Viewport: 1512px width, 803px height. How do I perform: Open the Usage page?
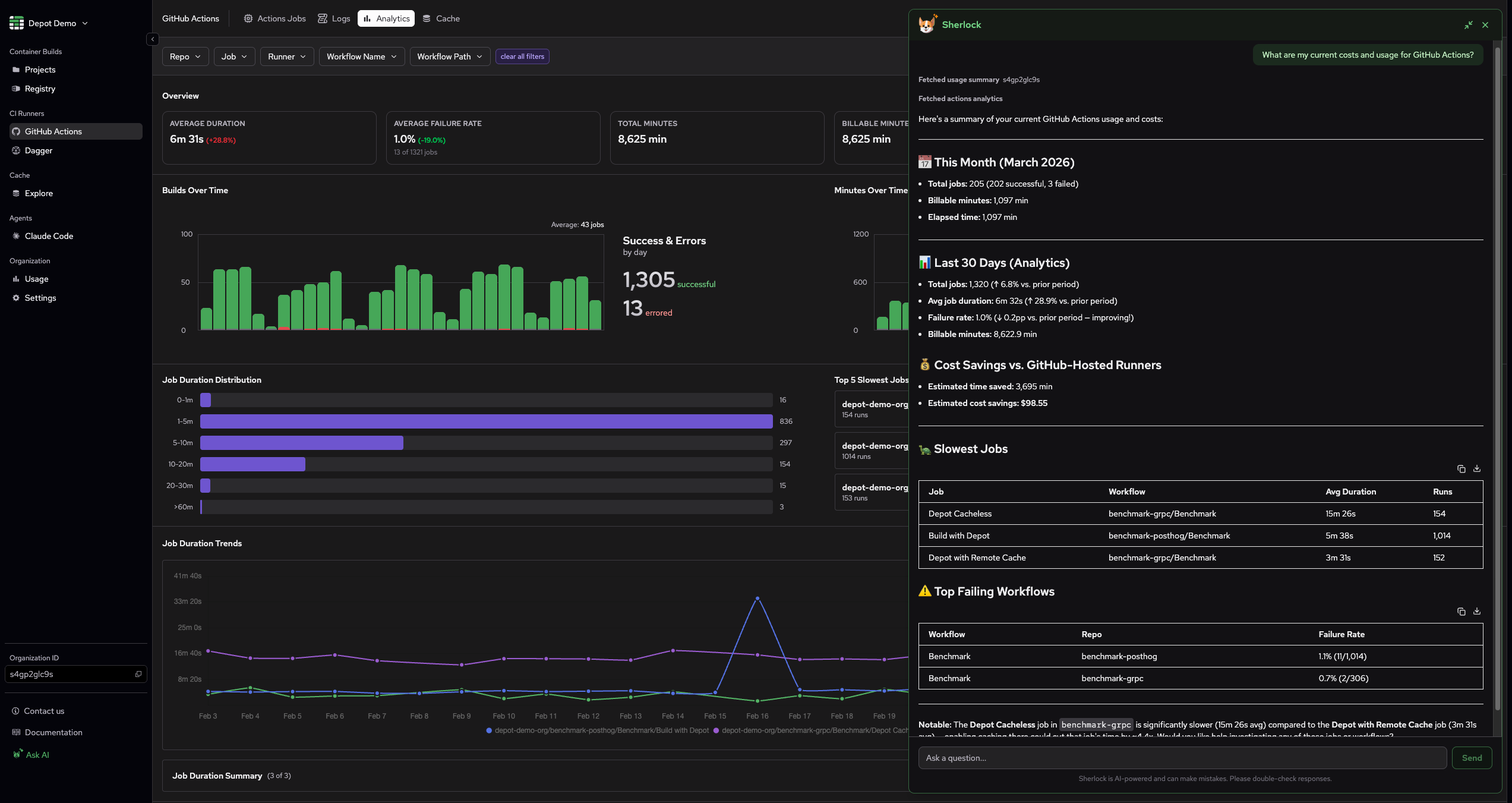37,279
